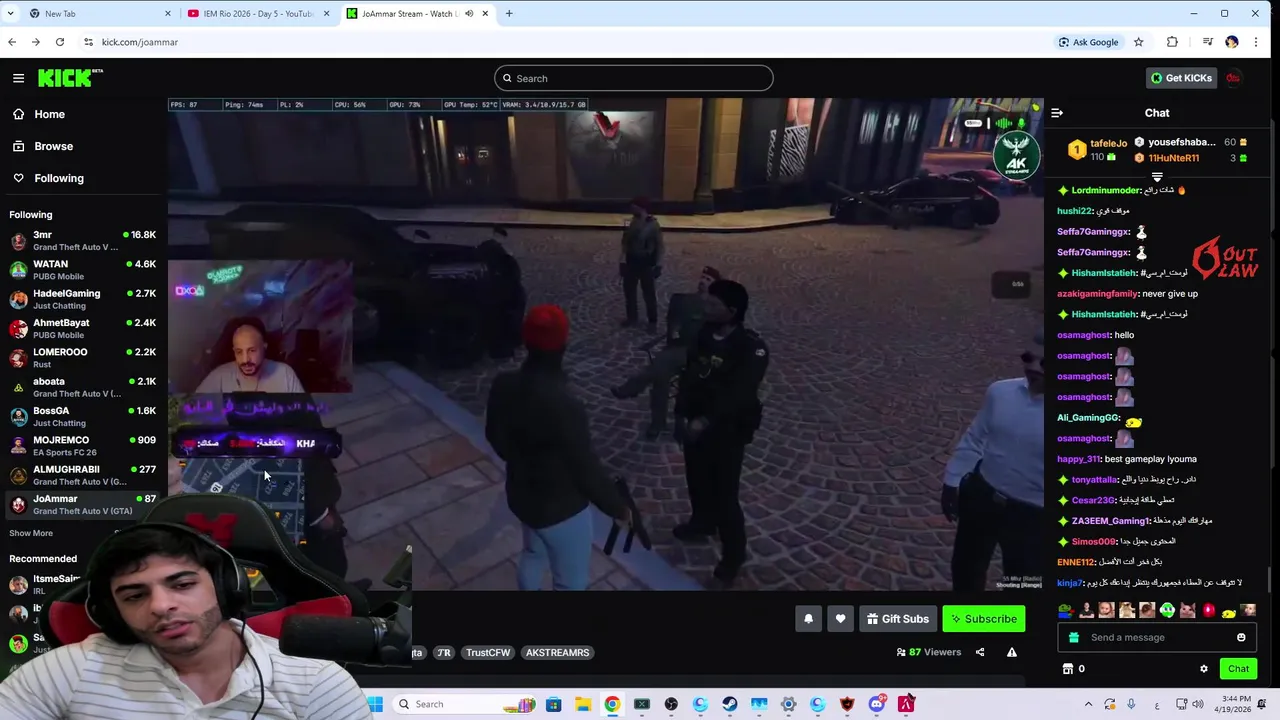Open BossGA channel in Following list
This screenshot has height=720, width=1280.
coord(82,416)
